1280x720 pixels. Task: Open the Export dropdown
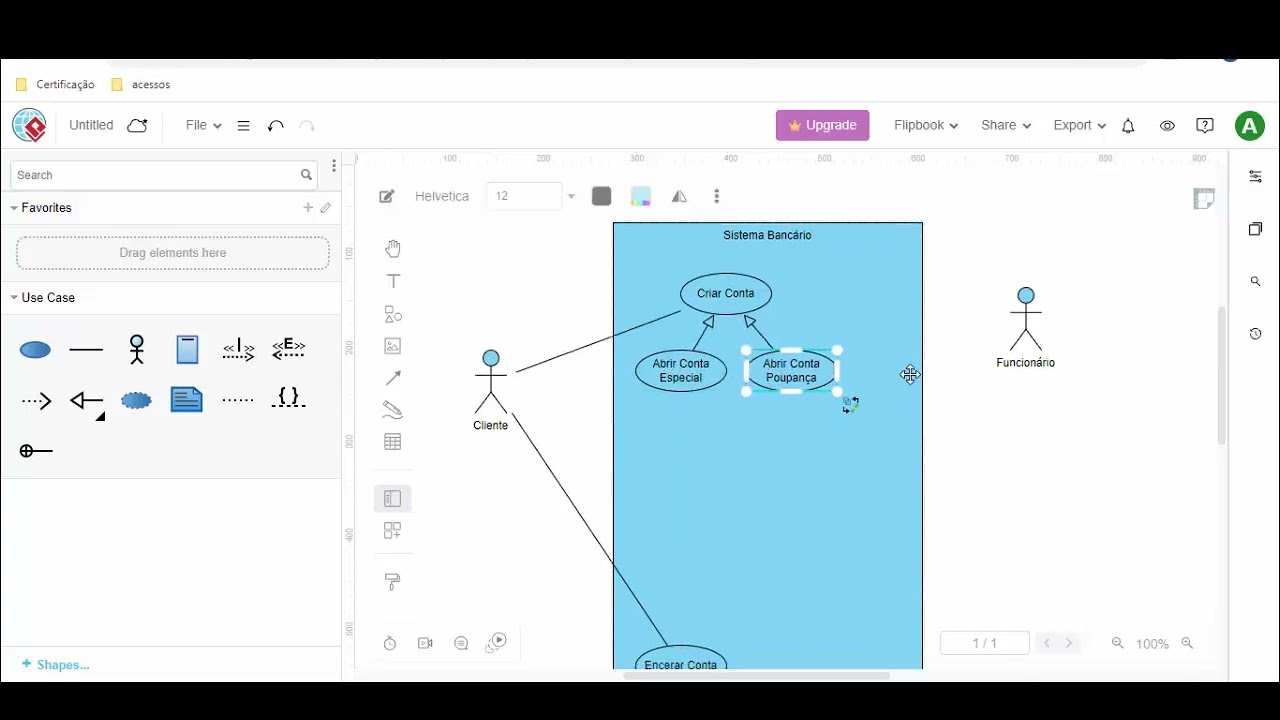[1079, 125]
